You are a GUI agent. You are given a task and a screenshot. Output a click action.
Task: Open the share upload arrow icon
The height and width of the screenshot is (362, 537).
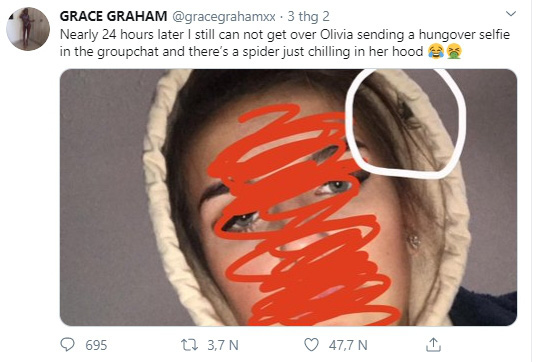pos(433,345)
